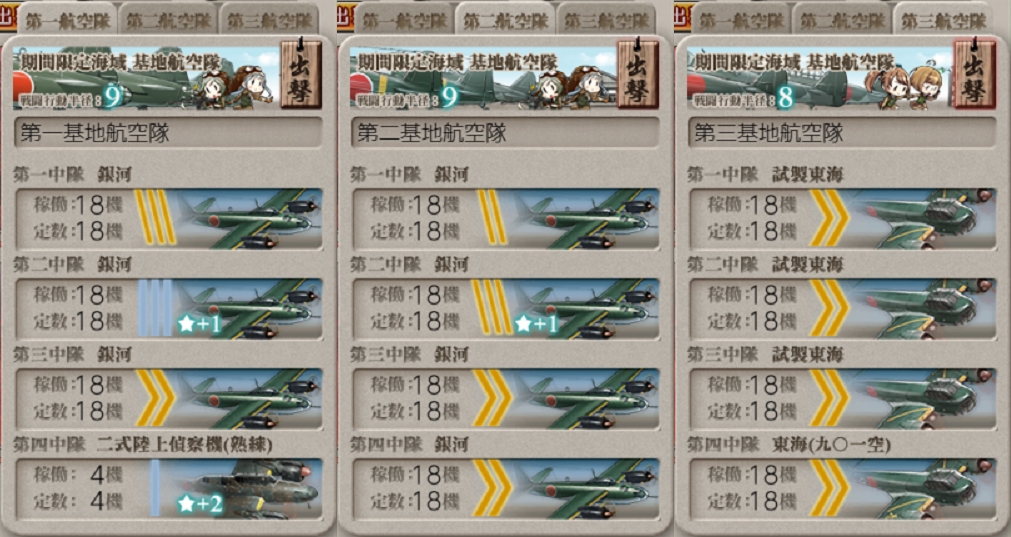This screenshot has height=537, width=1011.
Task: Click the 二式陸上偵察機(熟練) aircraft image
Action: [x=248, y=488]
